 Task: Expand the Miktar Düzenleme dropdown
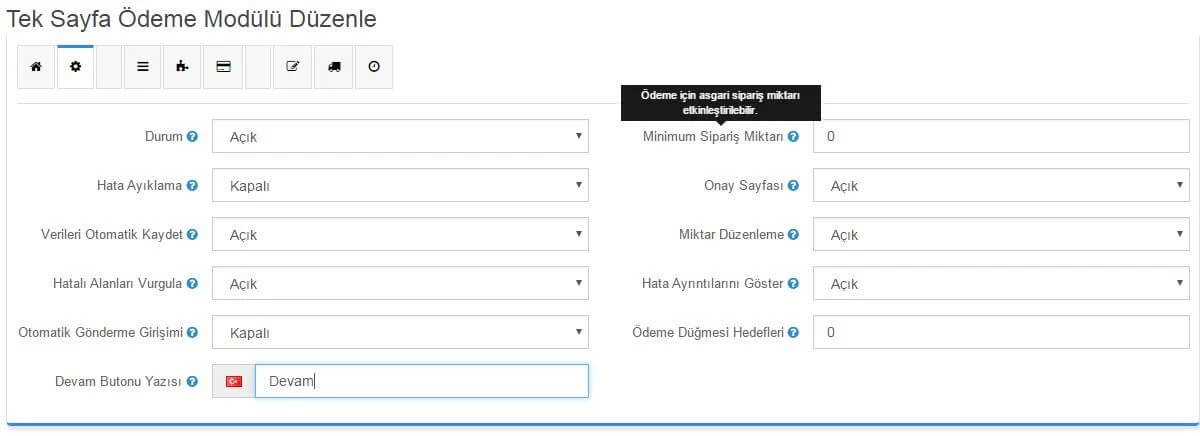(1001, 234)
